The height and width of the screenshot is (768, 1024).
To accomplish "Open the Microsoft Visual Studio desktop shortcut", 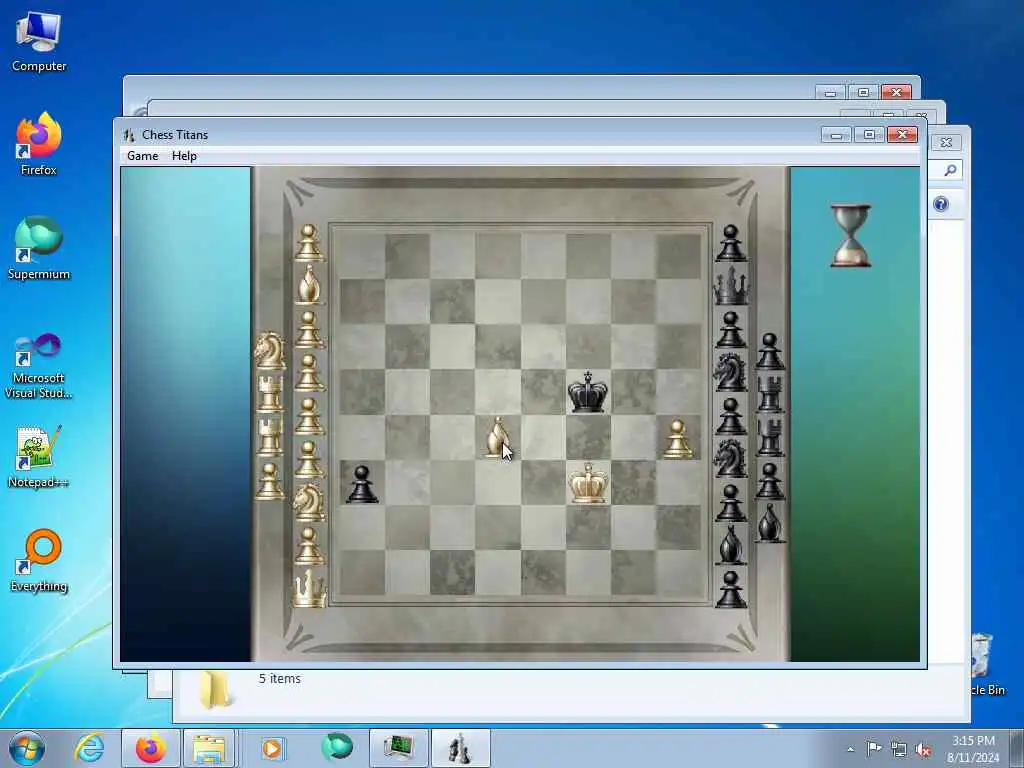I will [39, 366].
